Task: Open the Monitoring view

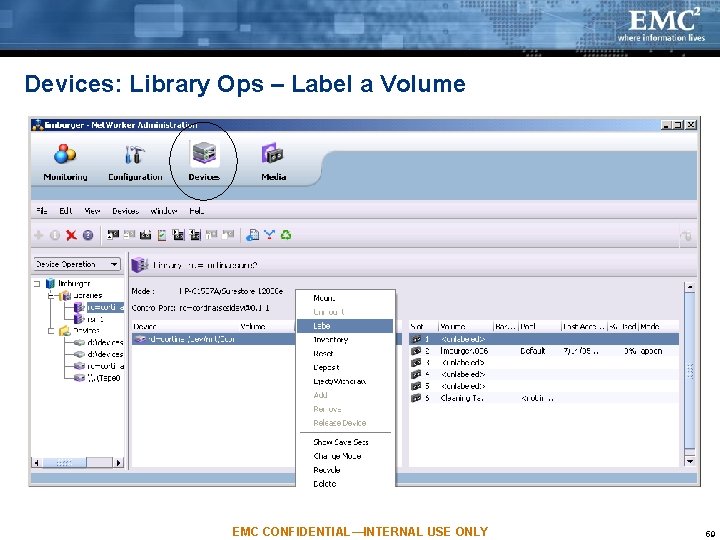Action: (65, 162)
